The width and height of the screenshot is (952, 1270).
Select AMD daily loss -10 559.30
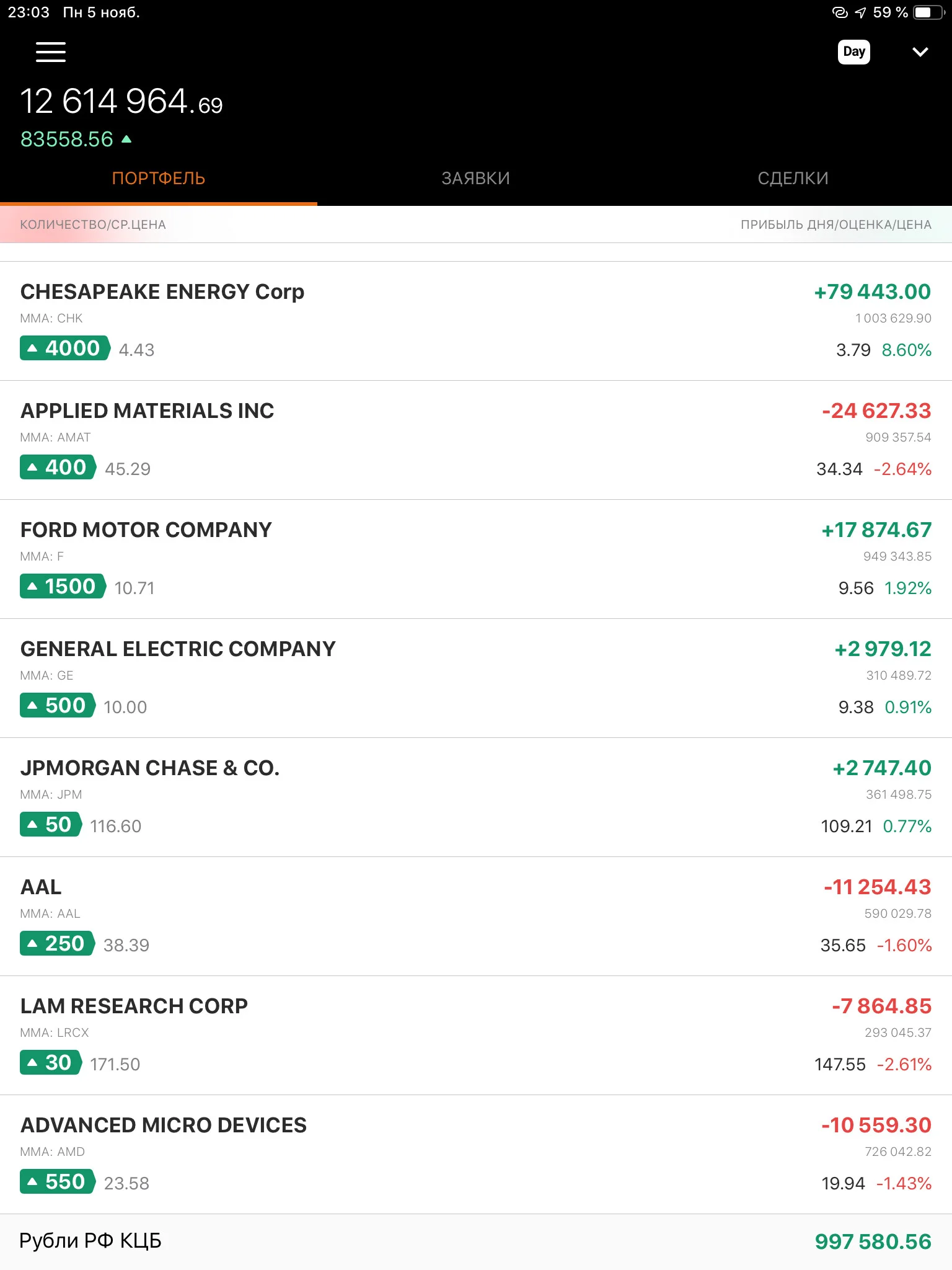point(876,1125)
